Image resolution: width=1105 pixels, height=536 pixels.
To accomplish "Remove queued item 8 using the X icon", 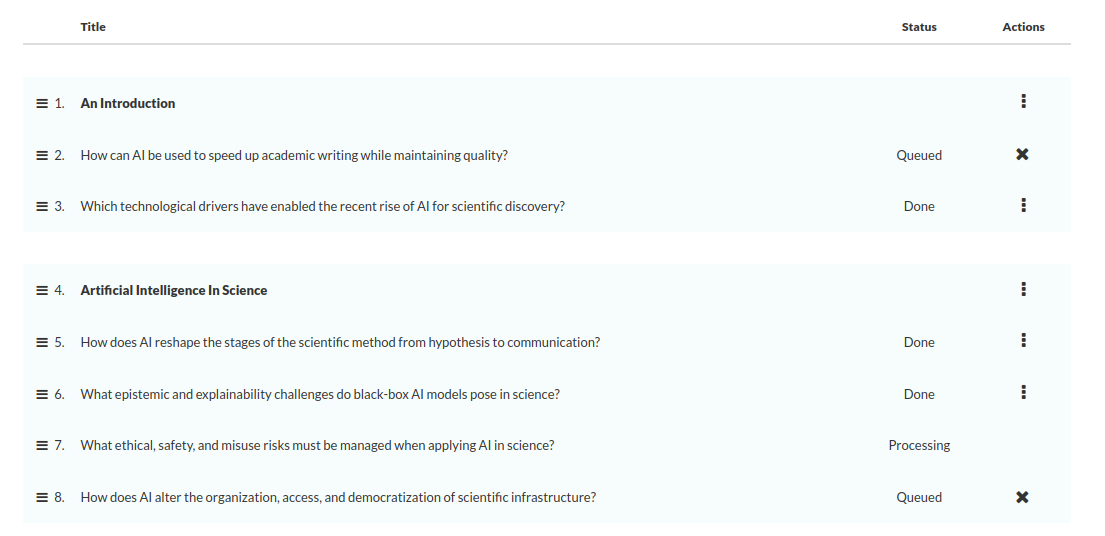I will 1022,497.
